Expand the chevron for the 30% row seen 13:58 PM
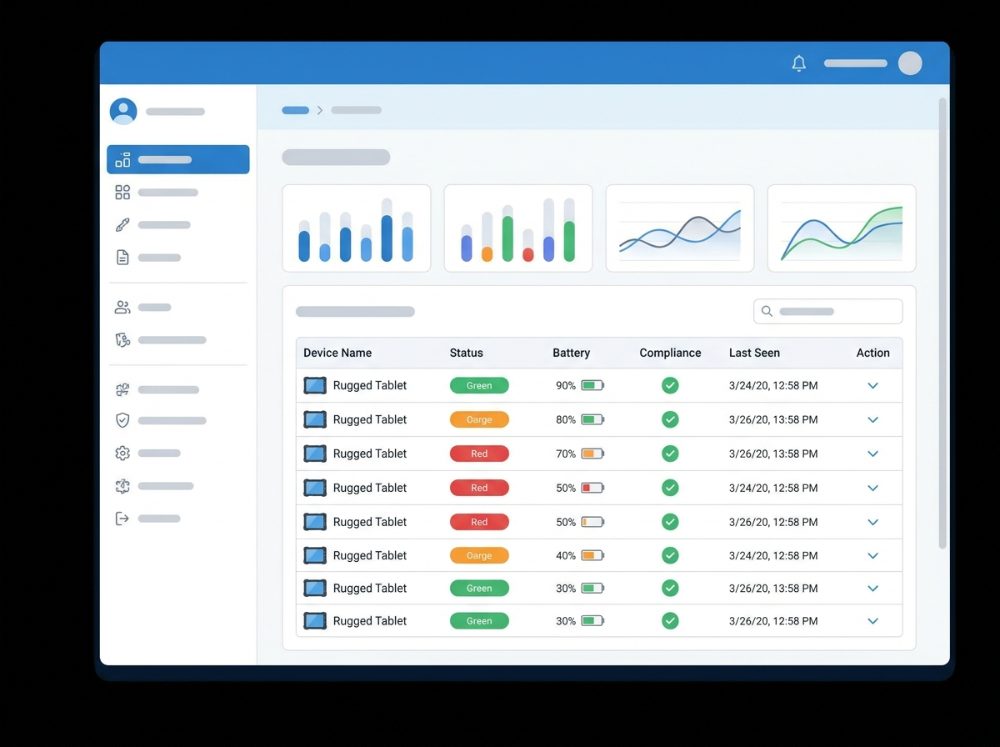The height and width of the screenshot is (747, 1000). point(873,588)
